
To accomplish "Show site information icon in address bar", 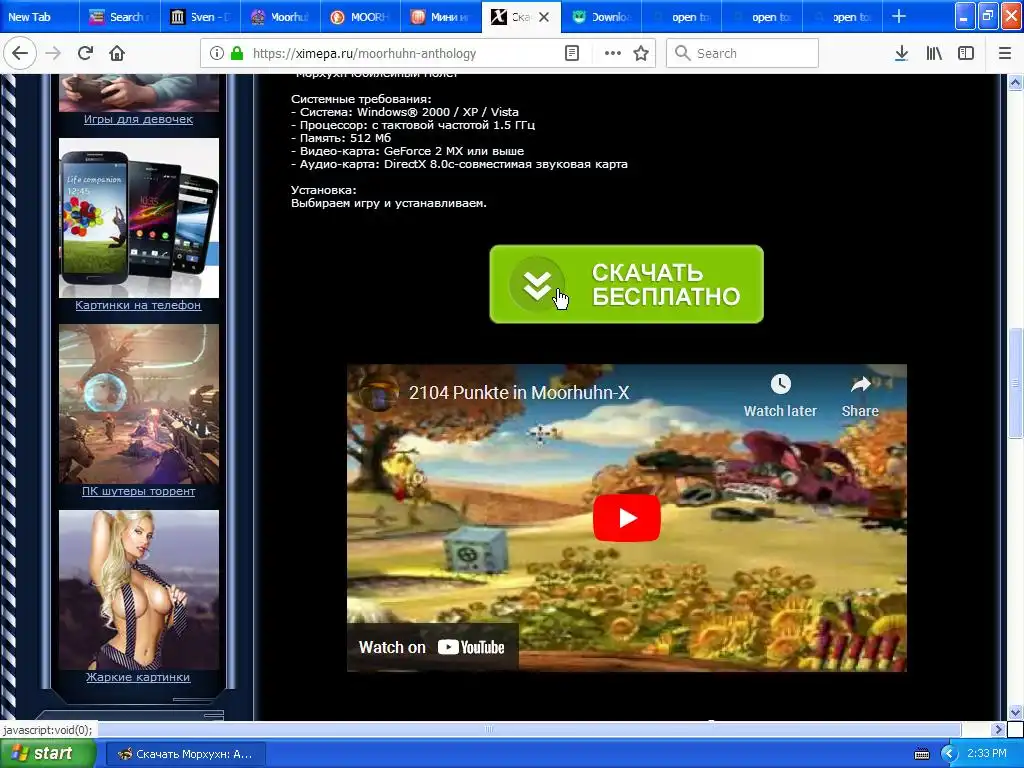I will [217, 54].
